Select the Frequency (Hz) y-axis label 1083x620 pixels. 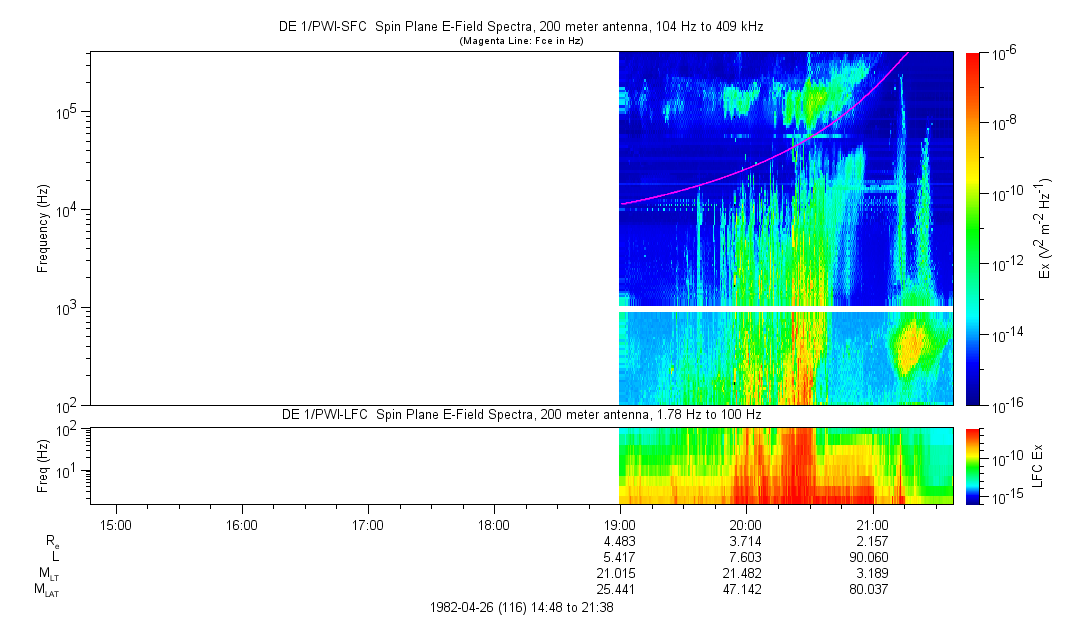[43, 228]
